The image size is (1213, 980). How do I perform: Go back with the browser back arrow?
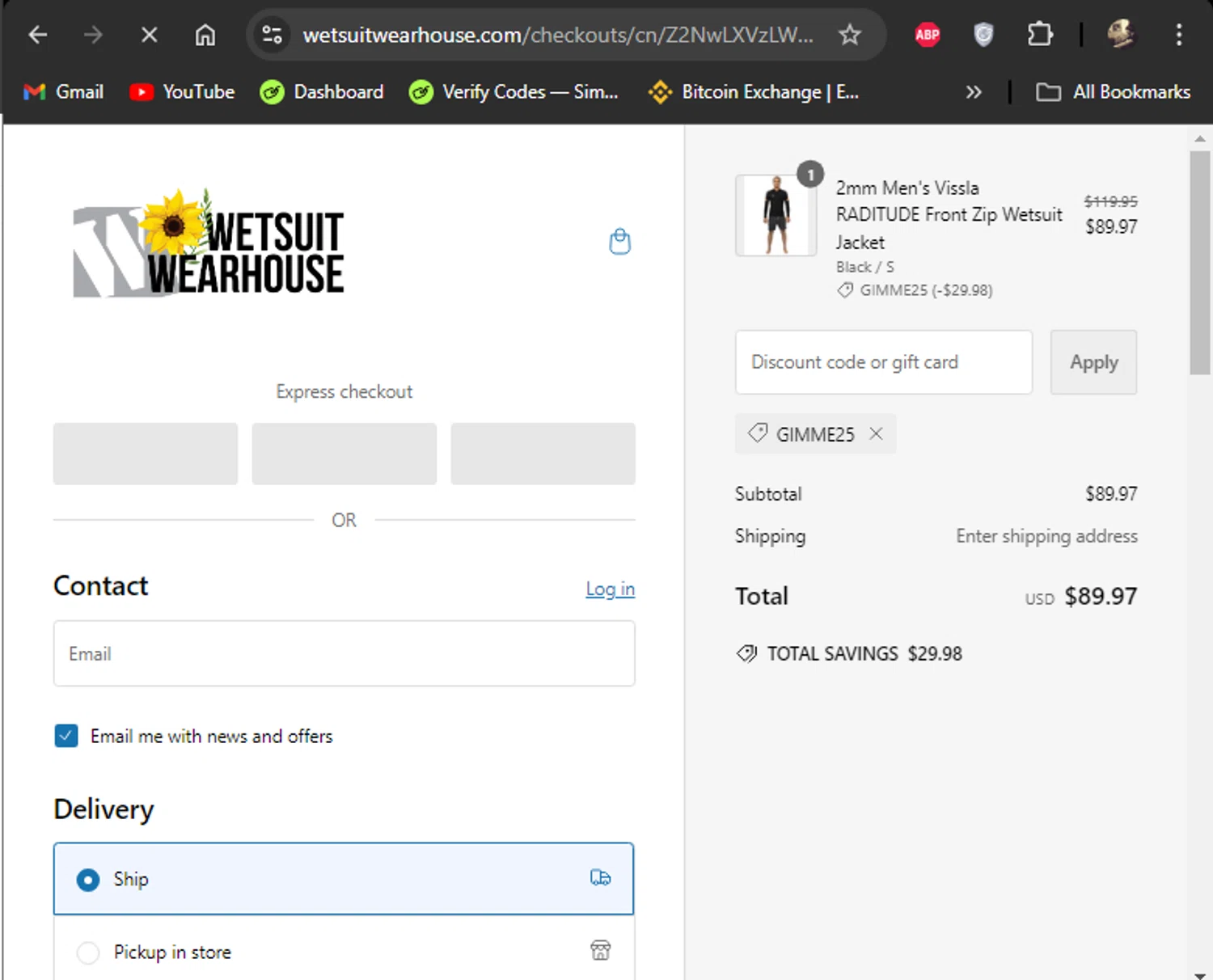pyautogui.click(x=38, y=35)
